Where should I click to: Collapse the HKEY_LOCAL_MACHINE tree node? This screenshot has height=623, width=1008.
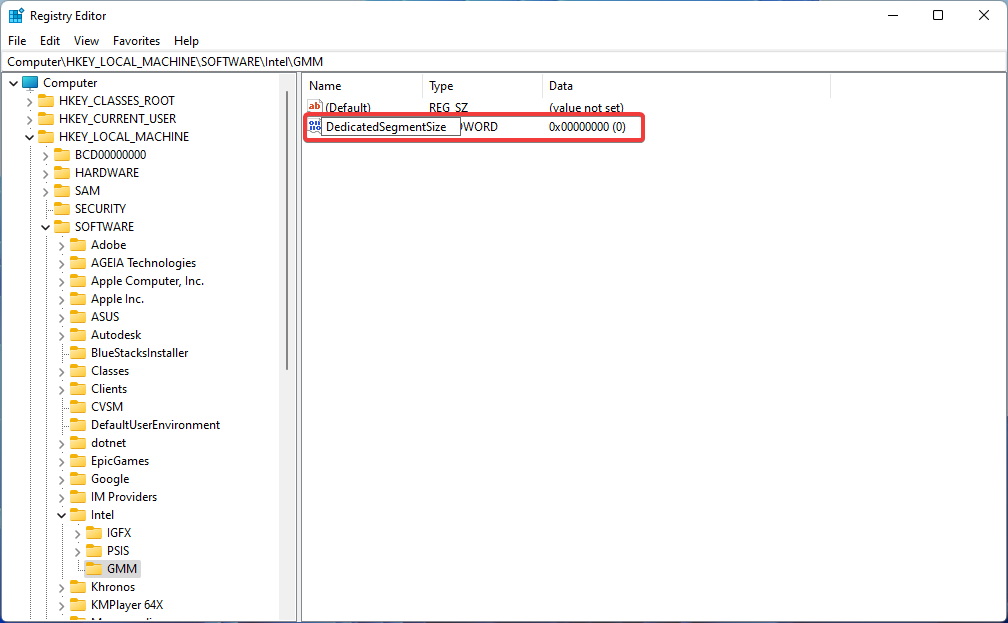[28, 136]
